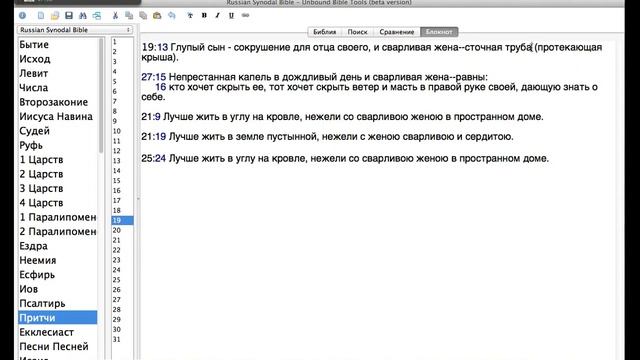Image resolution: width=640 pixels, height=360 pixels.
Task: Click verse reference 21:9 in notepad
Action: tap(151, 117)
